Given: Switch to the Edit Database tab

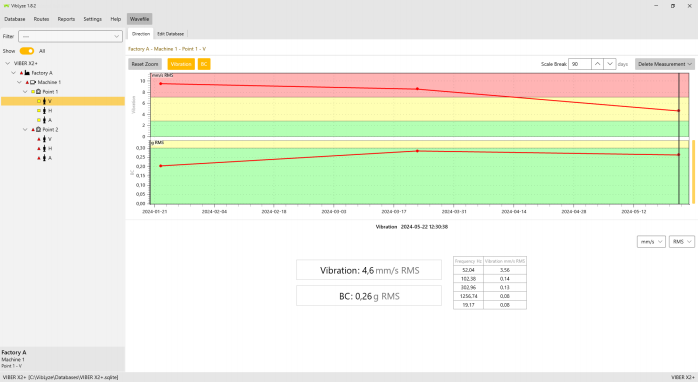Looking at the screenshot, I should click(x=170, y=34).
